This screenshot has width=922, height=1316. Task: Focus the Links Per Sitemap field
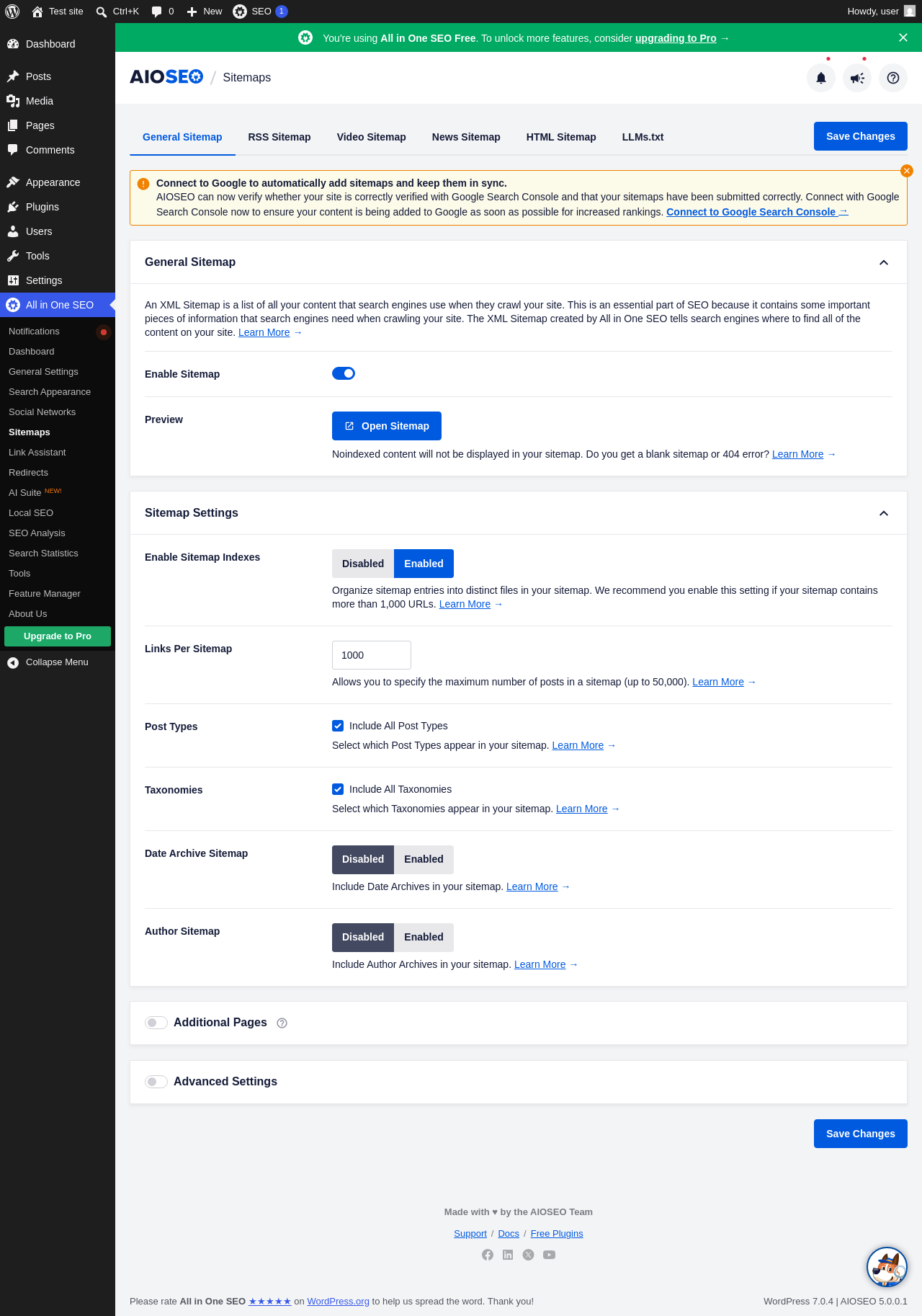pos(372,655)
